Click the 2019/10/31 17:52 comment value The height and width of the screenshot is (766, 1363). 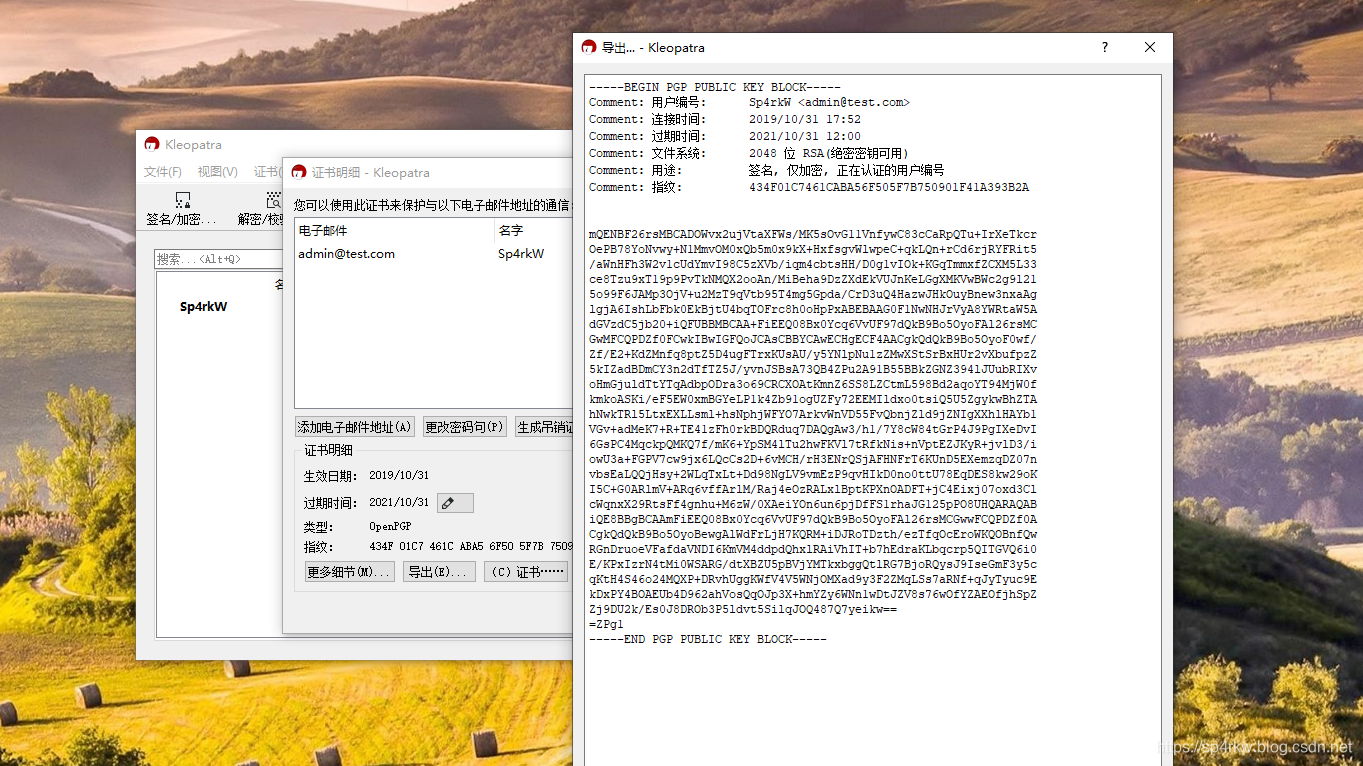[805, 120]
